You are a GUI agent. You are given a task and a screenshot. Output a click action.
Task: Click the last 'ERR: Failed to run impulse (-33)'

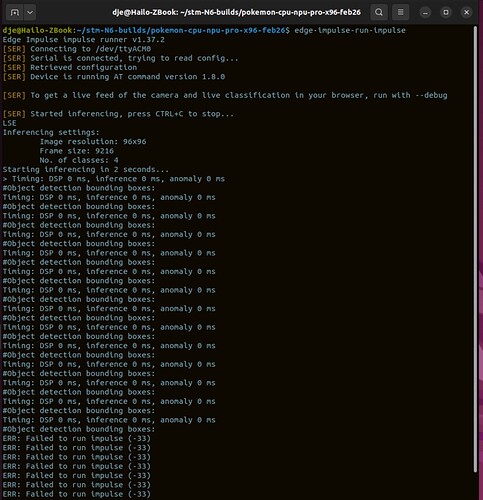coord(76,494)
